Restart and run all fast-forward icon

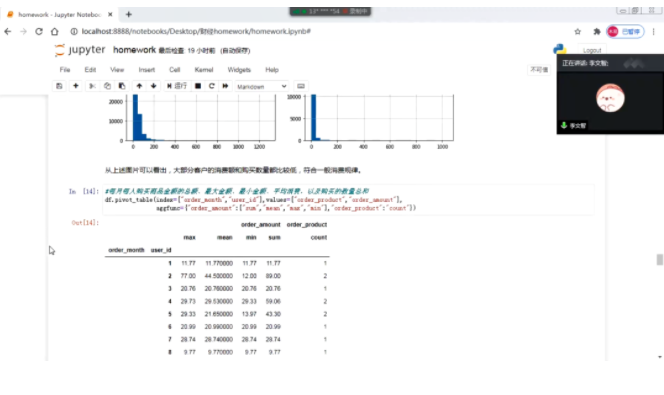click(225, 86)
